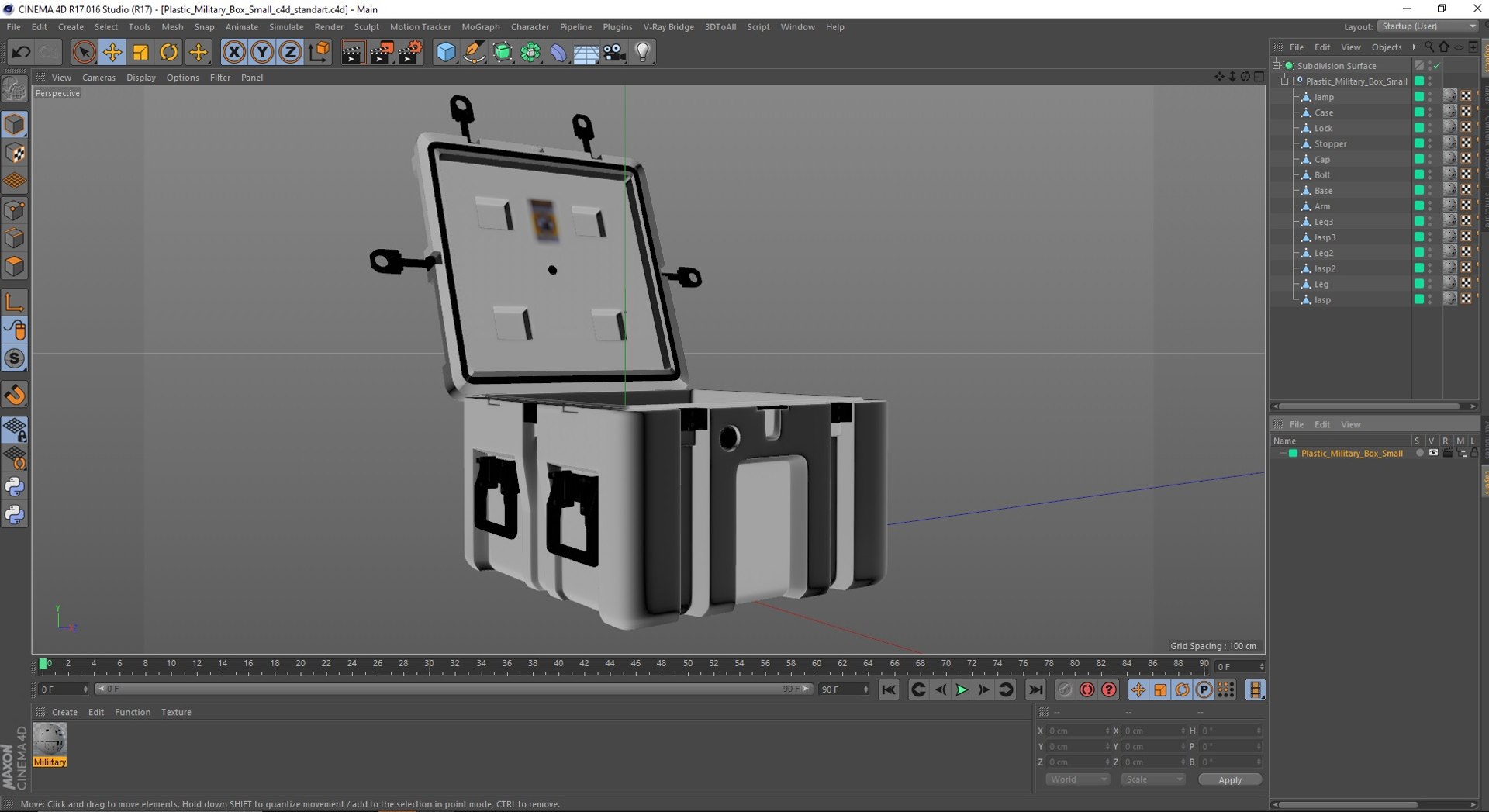Open the V-Ray Bridge menu
The height and width of the screenshot is (812, 1489).
tap(668, 26)
